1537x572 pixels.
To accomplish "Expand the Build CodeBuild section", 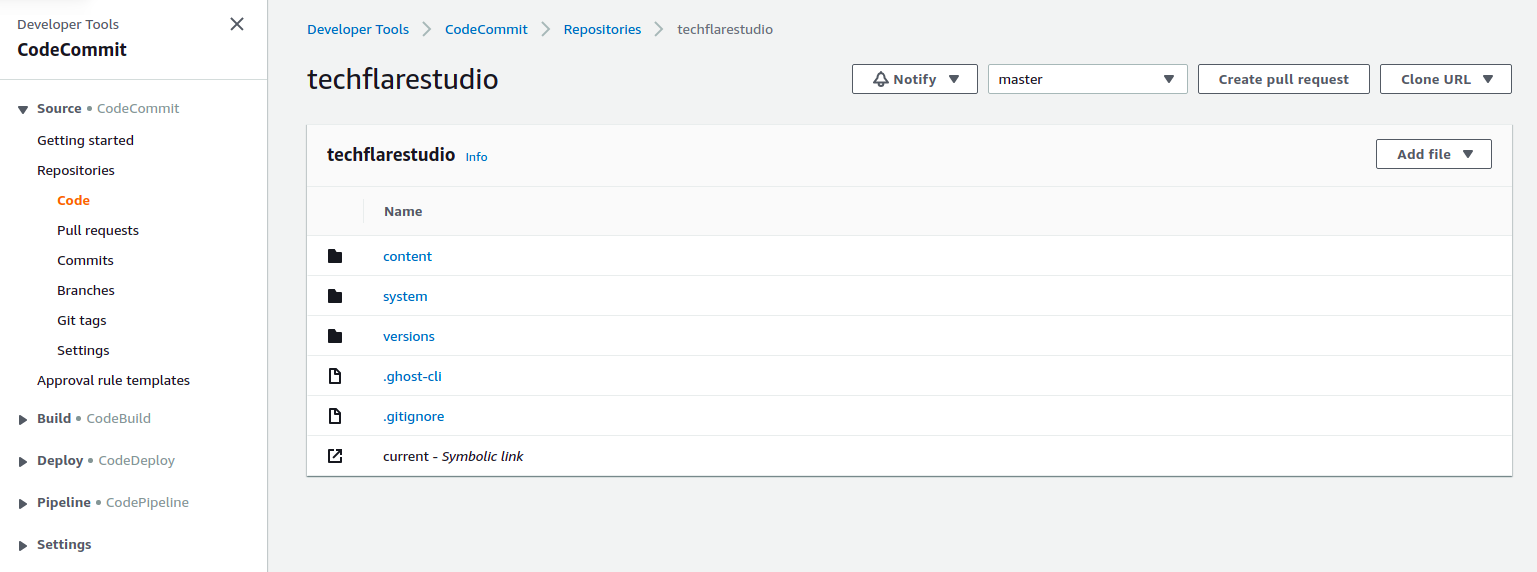I will click(23, 419).
